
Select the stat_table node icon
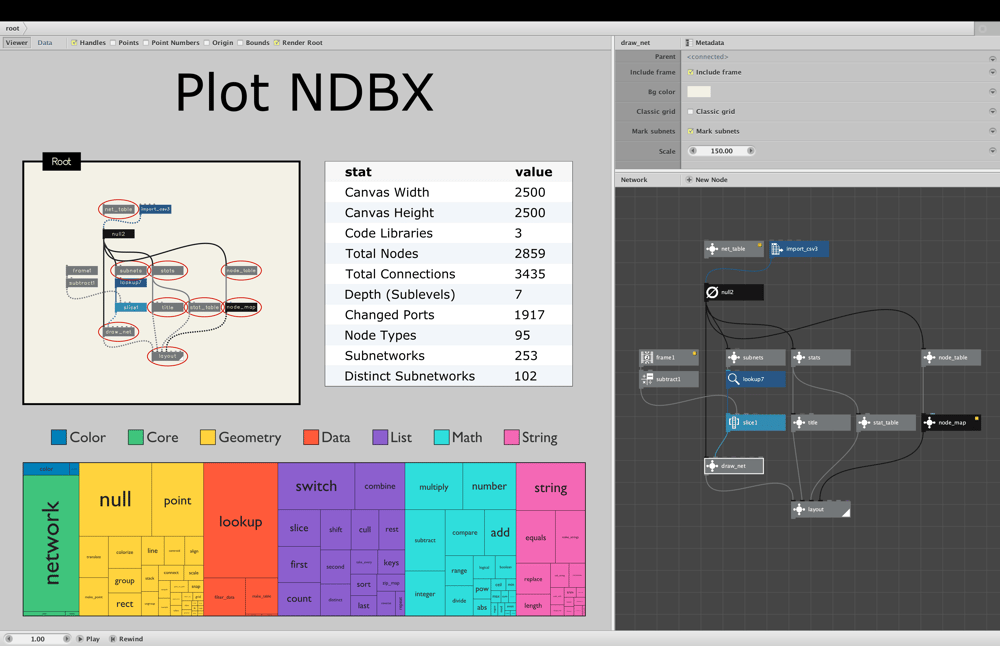(865, 422)
